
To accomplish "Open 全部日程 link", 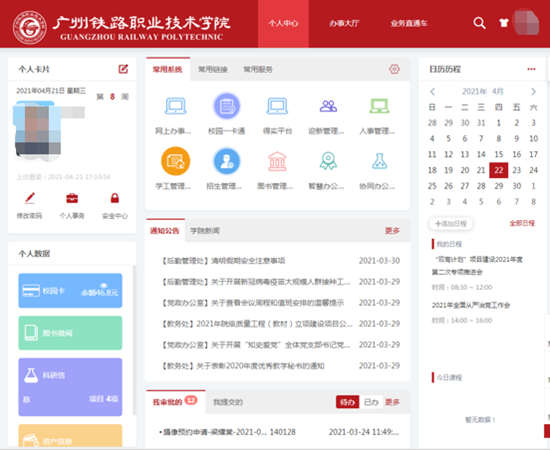I will click(x=522, y=223).
